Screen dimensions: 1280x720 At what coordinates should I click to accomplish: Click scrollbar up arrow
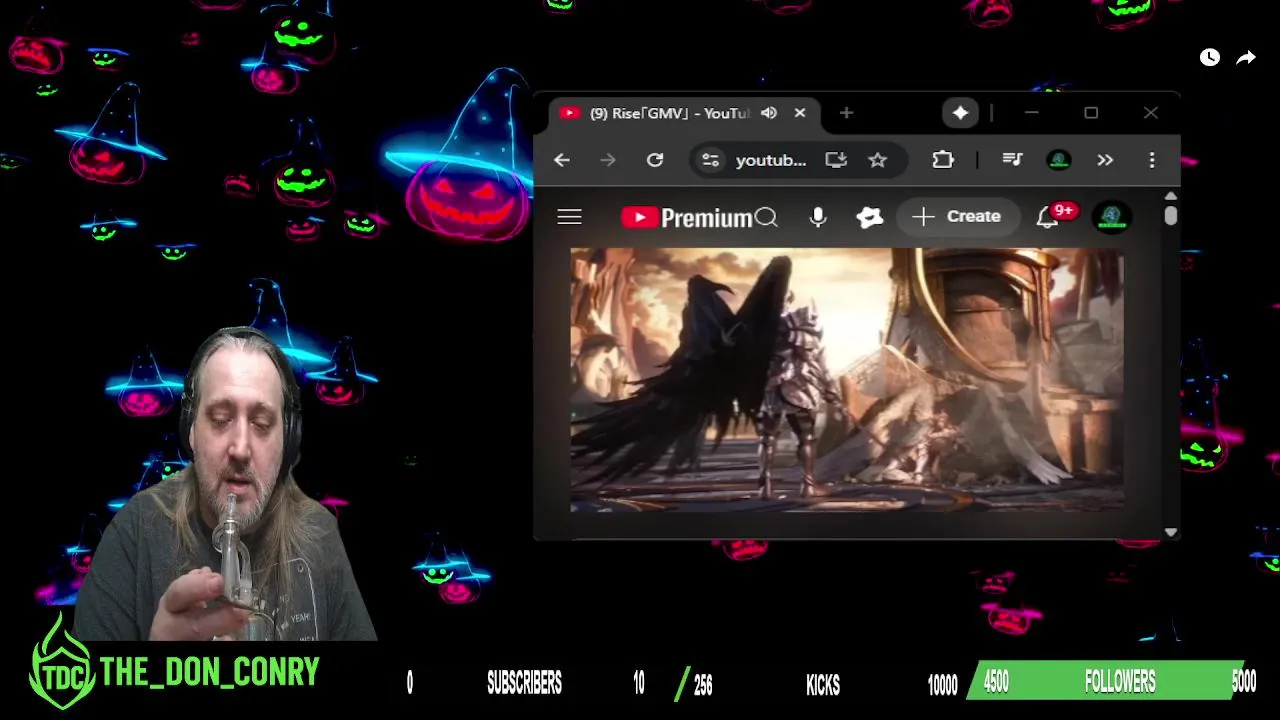pos(1171,195)
